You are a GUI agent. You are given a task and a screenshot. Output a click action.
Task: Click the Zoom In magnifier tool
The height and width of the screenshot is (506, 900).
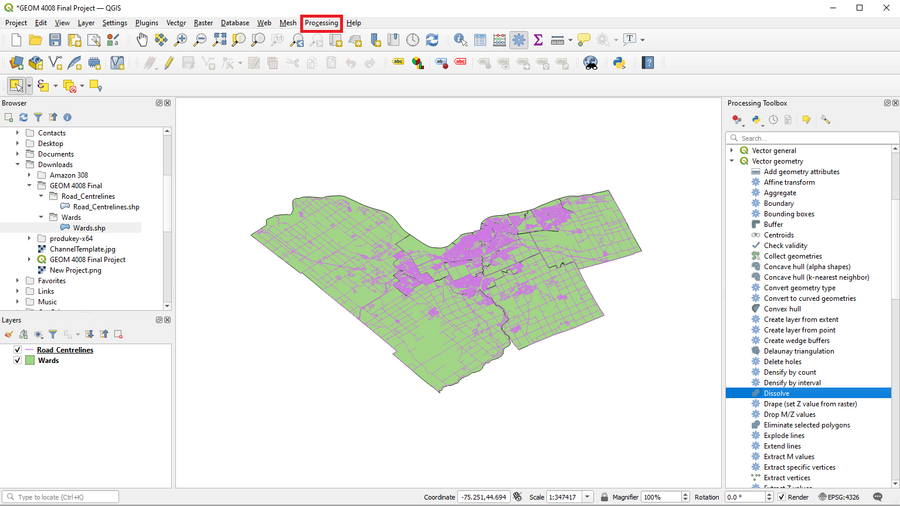180,40
